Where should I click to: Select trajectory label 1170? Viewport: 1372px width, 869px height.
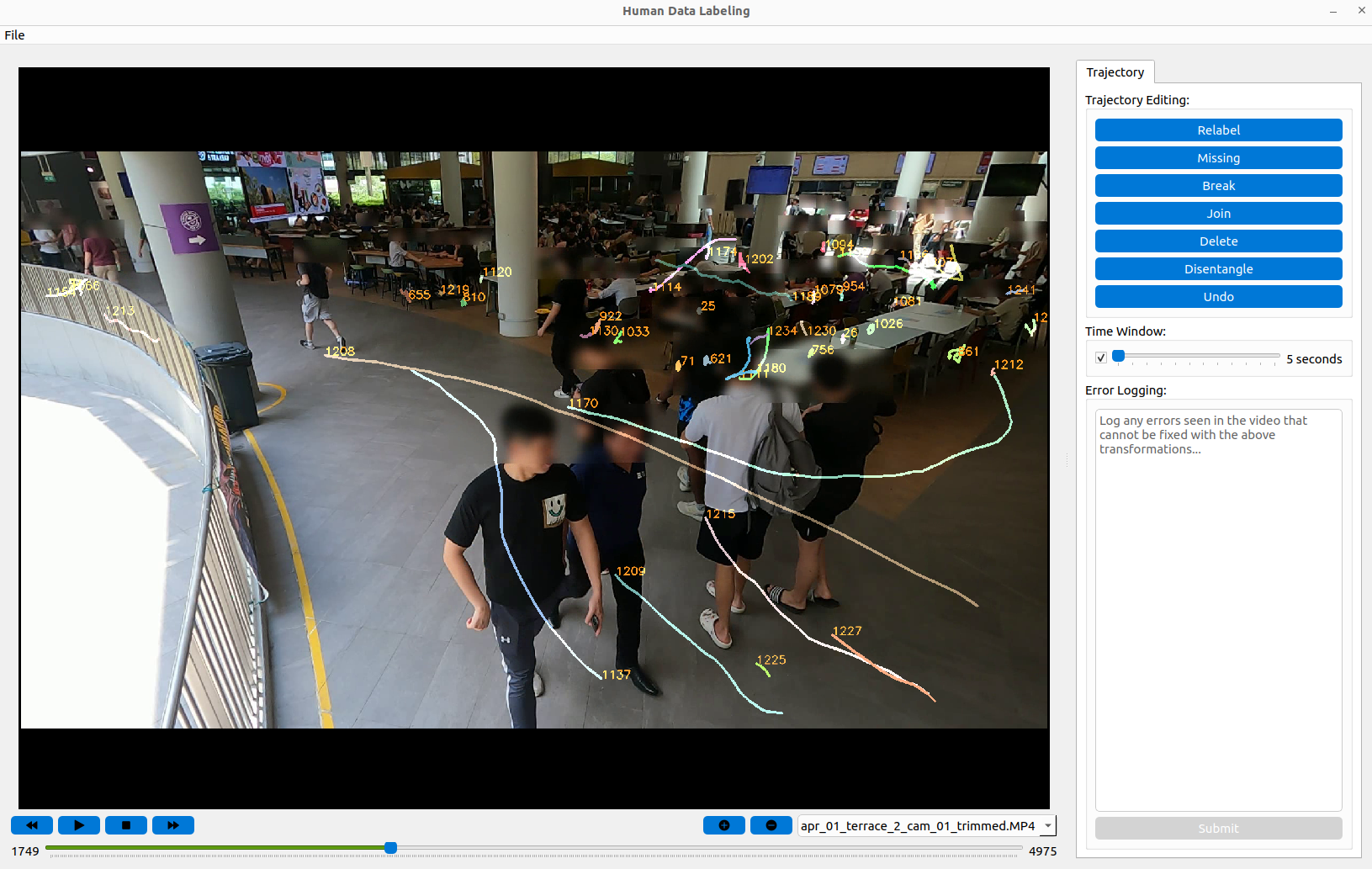tap(583, 404)
